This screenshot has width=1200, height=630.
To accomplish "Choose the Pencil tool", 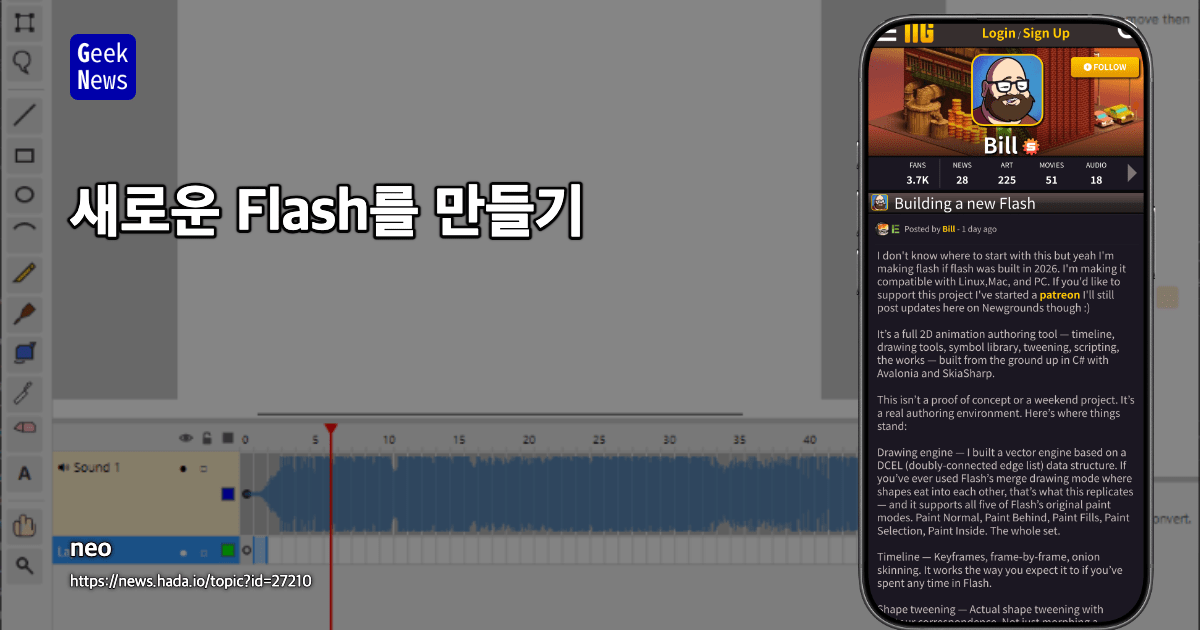I will coord(24,273).
